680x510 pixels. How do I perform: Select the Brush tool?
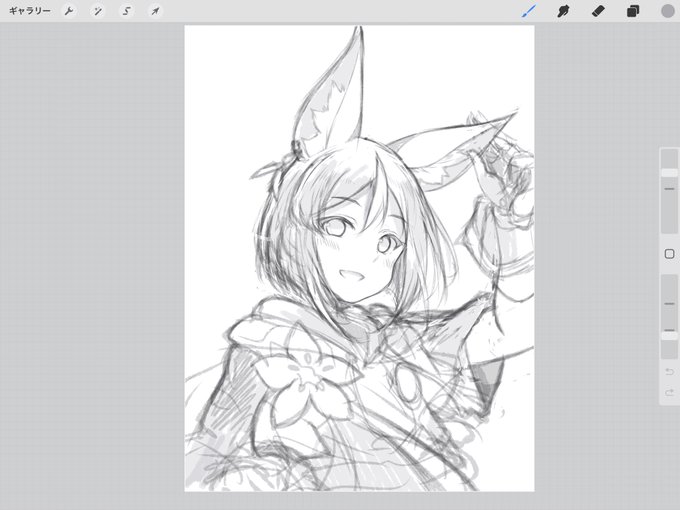pos(529,11)
